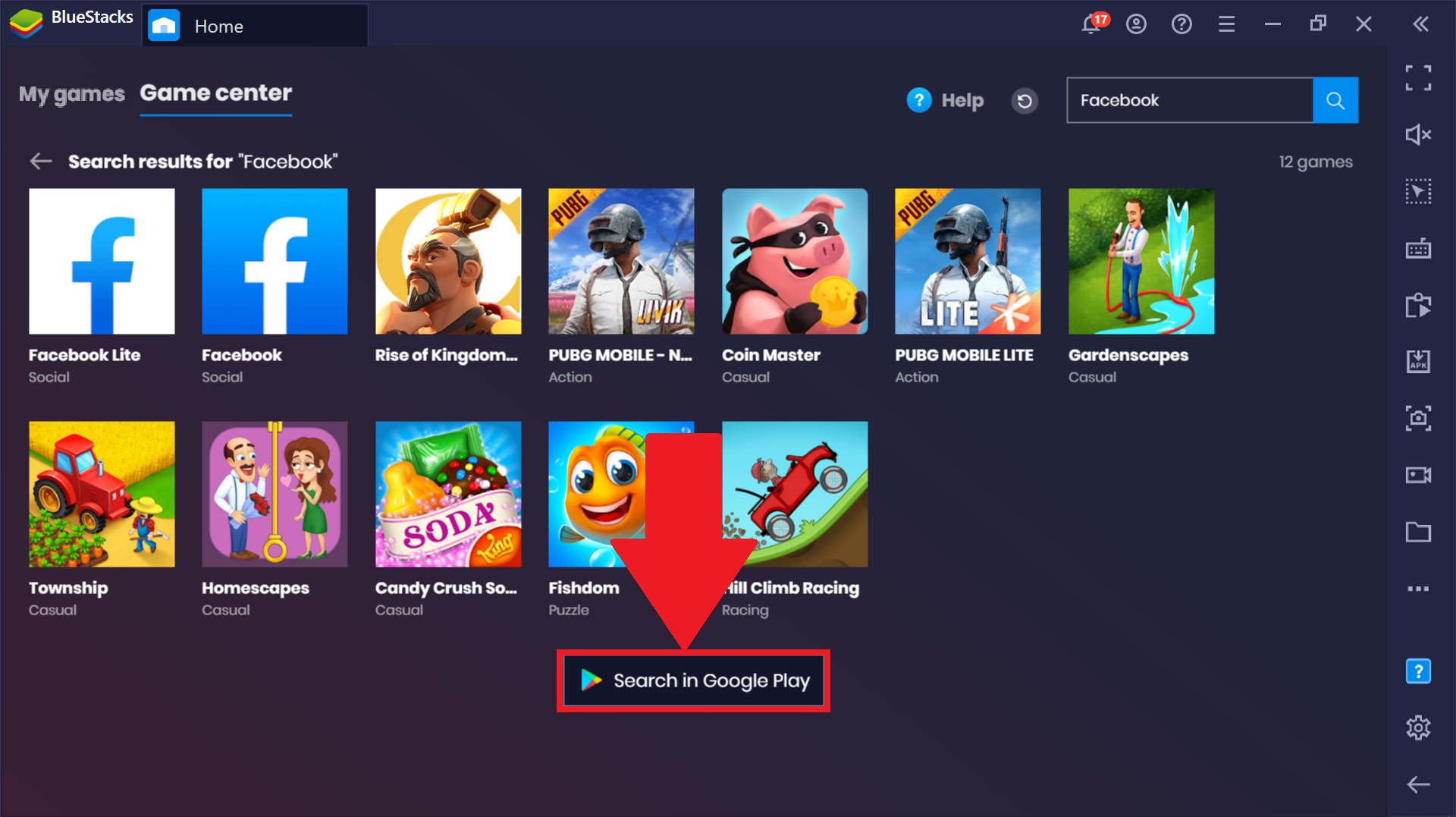Toggle the mouse cursor lock icon
Viewport: 1456px width, 817px height.
pos(1418,191)
